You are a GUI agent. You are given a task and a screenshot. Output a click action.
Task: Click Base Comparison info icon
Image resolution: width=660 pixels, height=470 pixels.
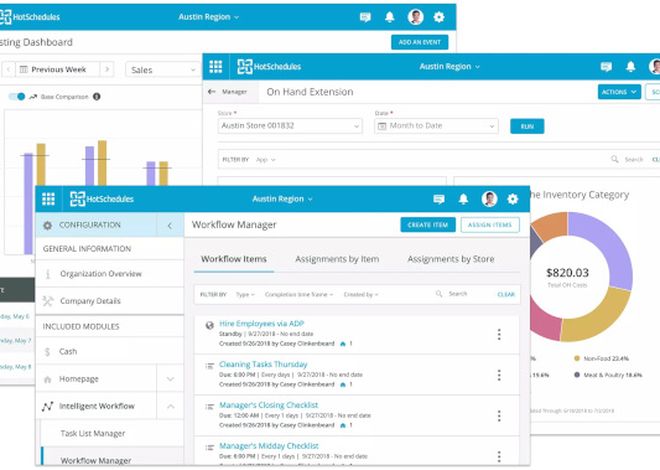[x=96, y=97]
